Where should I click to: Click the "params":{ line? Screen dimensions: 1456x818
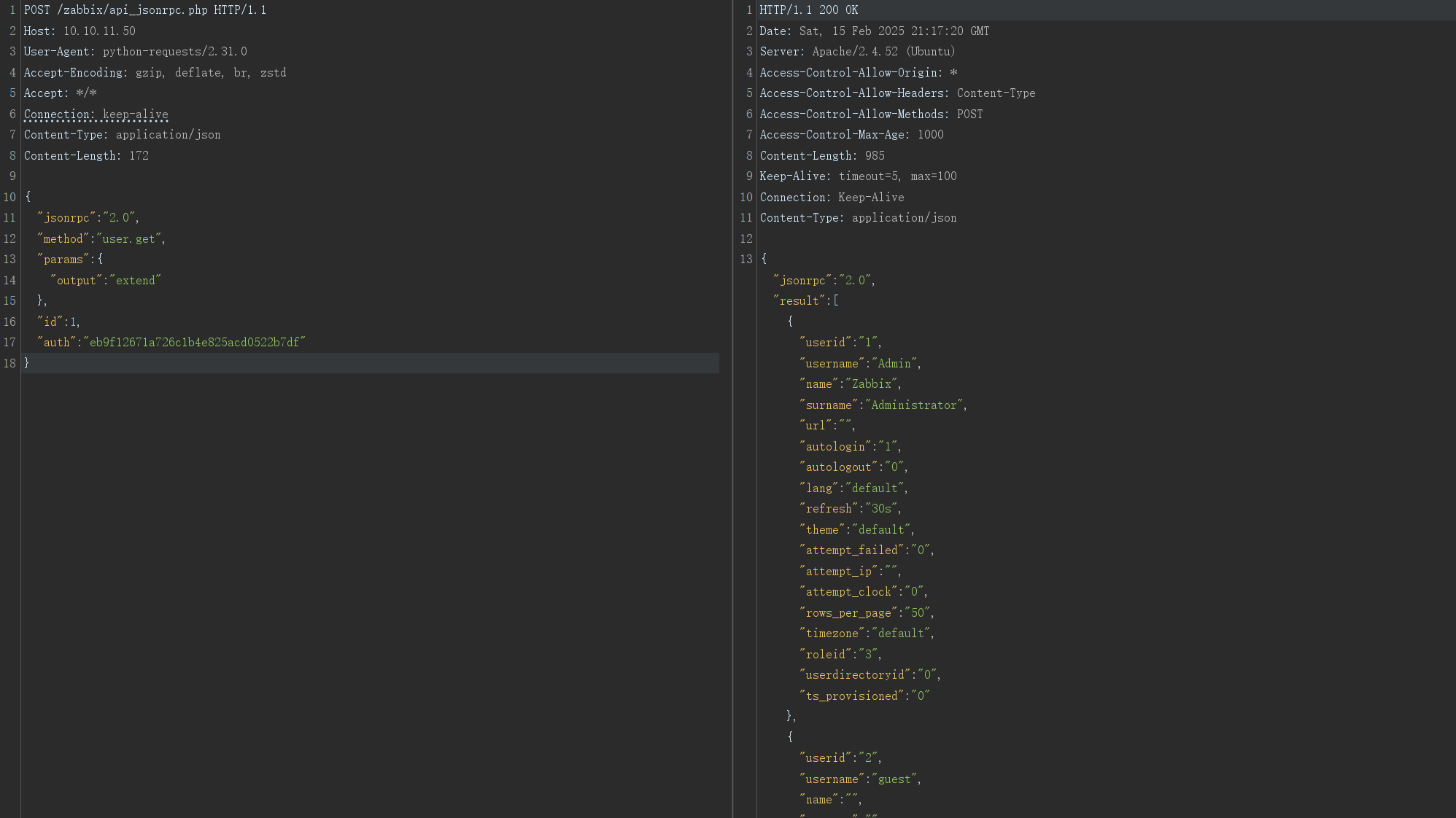(70, 260)
